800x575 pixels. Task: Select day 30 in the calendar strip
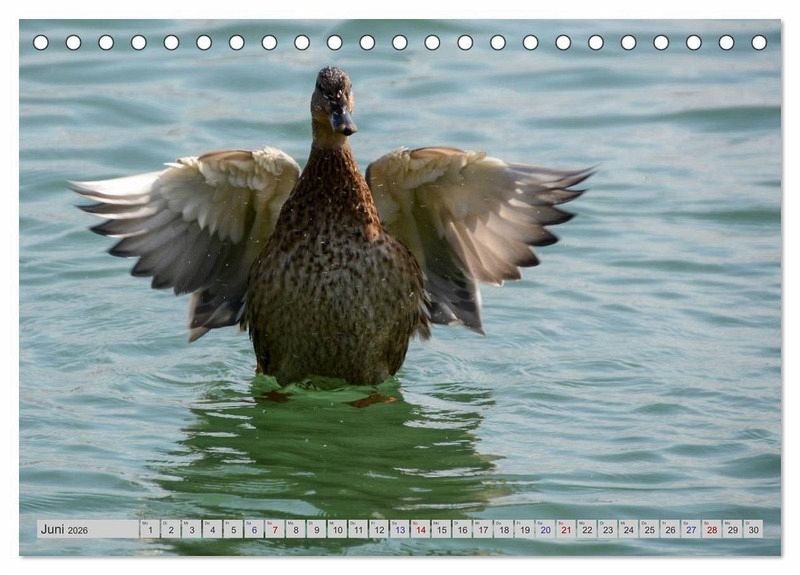[754, 529]
